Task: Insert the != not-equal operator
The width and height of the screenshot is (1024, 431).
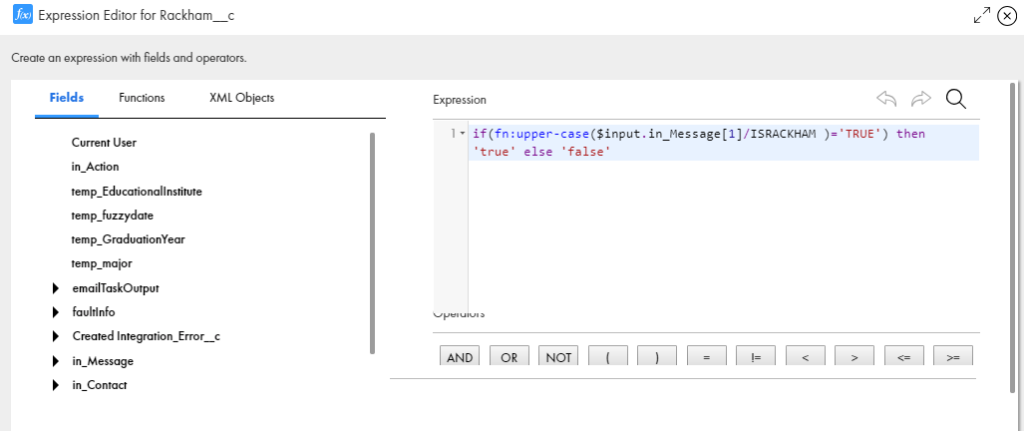Action: pyautogui.click(x=755, y=357)
